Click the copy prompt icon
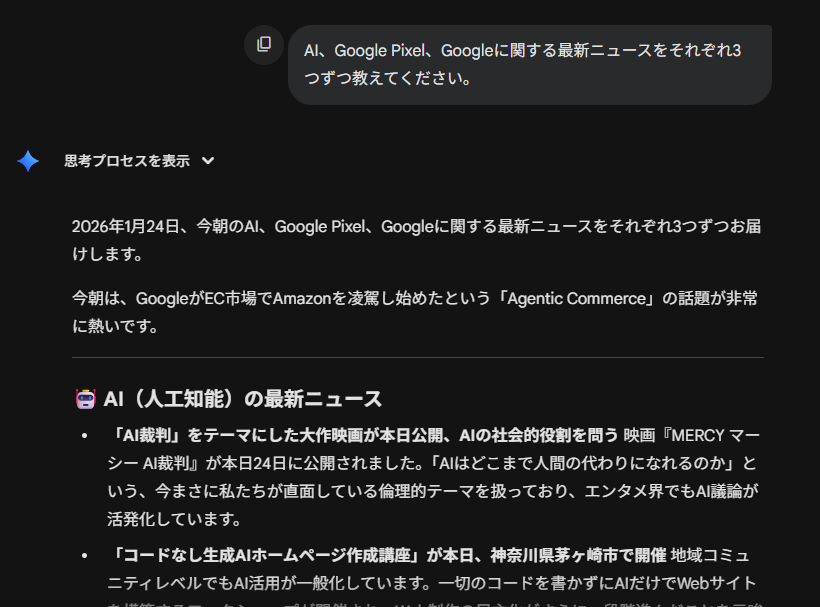 (264, 44)
